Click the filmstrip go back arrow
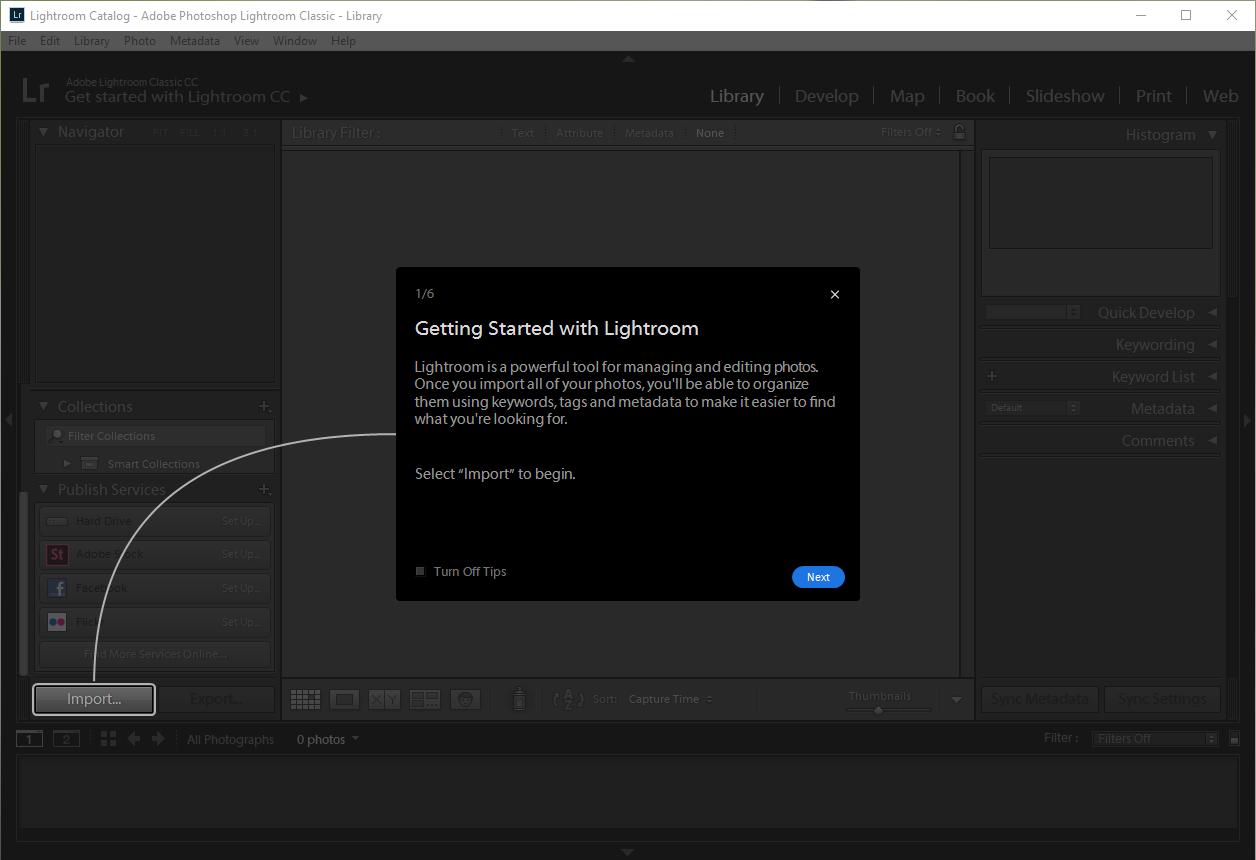The height and width of the screenshot is (860, 1256). point(133,739)
